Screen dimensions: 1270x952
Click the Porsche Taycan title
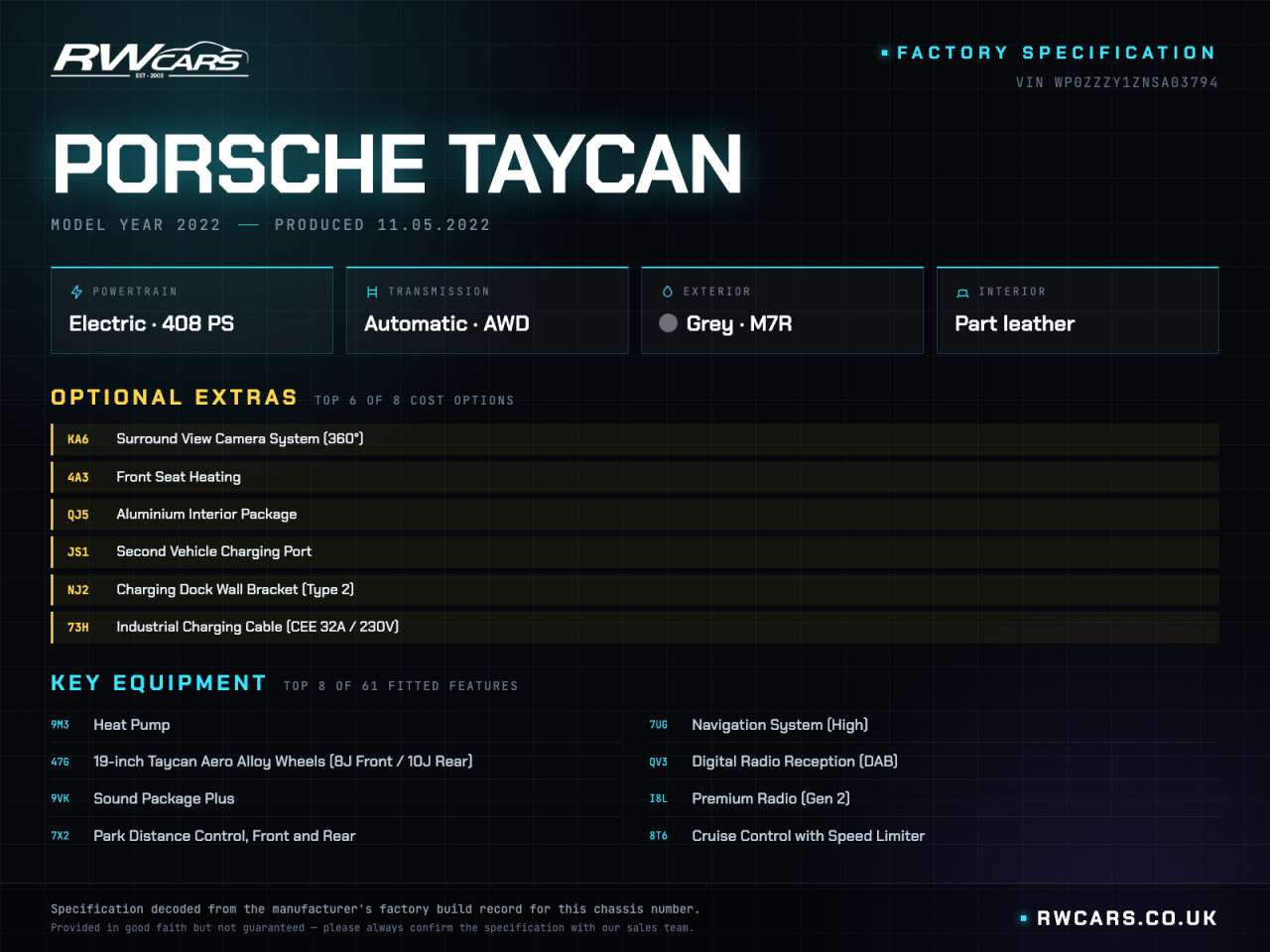click(x=397, y=164)
